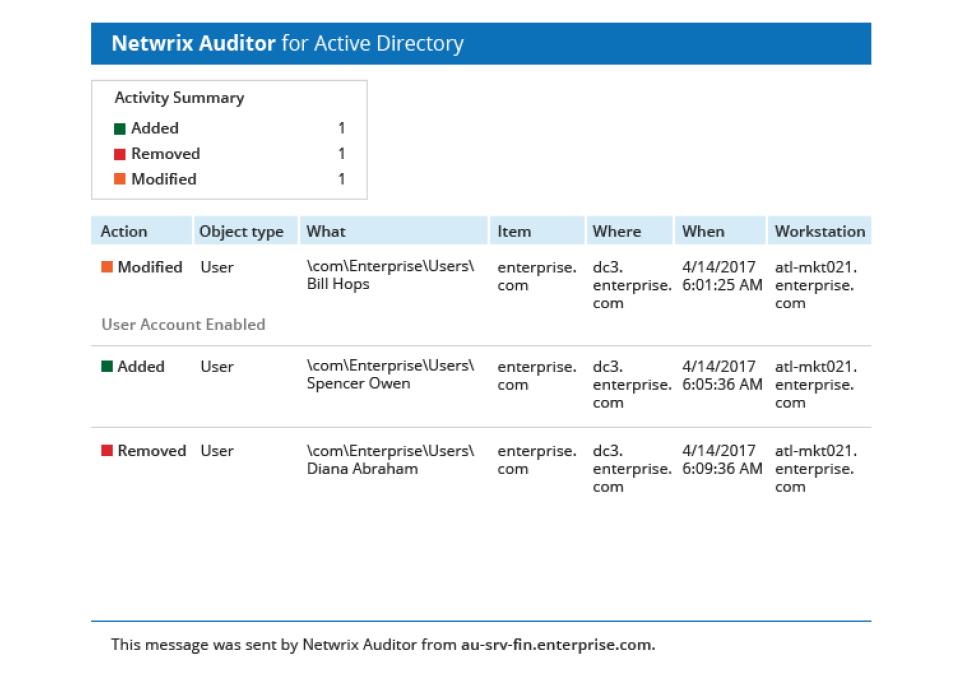The image size is (960, 675).
Task: Click the footer message sent by Netwrix Auditor
Action: tap(383, 644)
